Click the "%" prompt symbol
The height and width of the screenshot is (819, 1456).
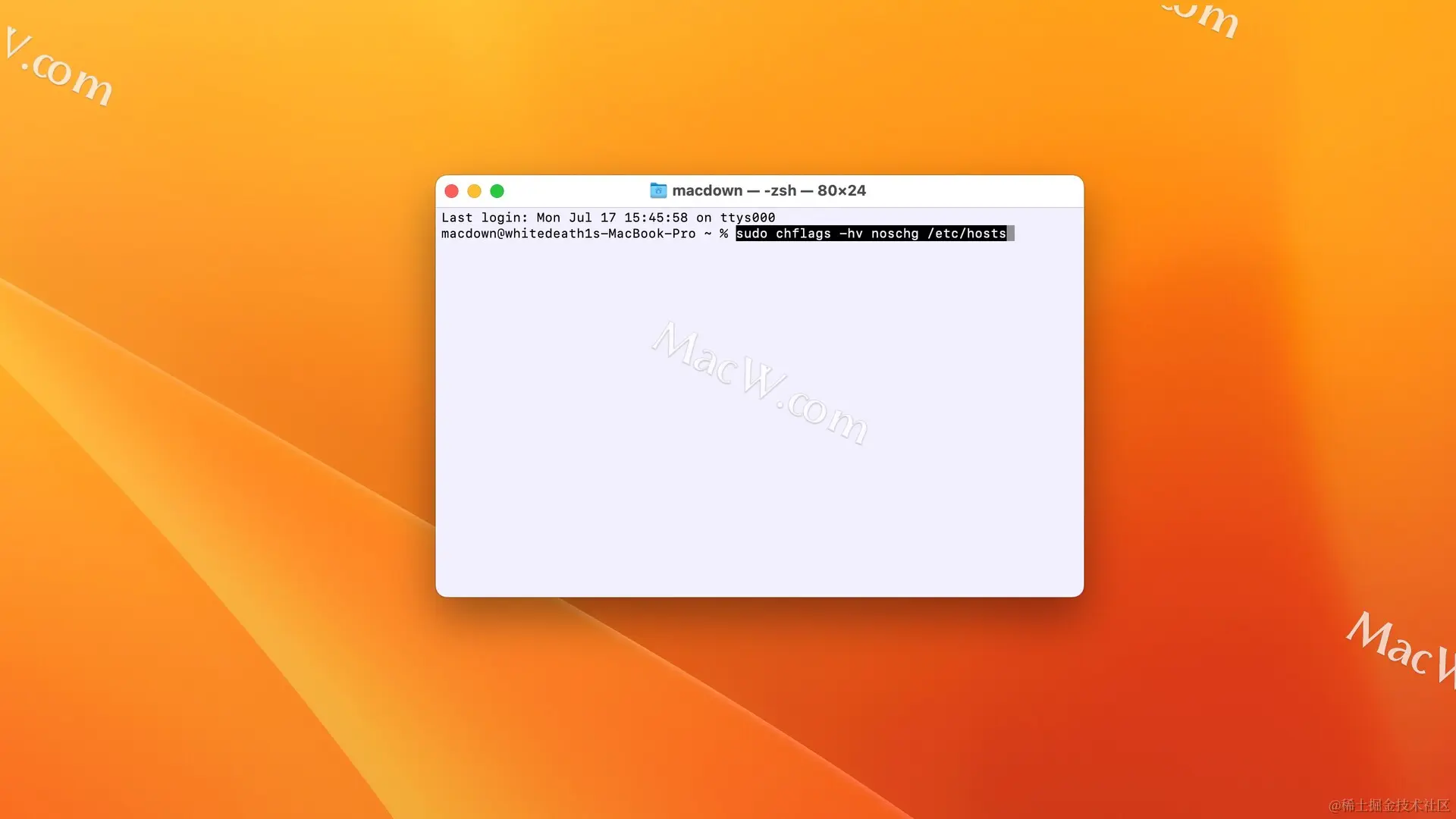pos(723,234)
